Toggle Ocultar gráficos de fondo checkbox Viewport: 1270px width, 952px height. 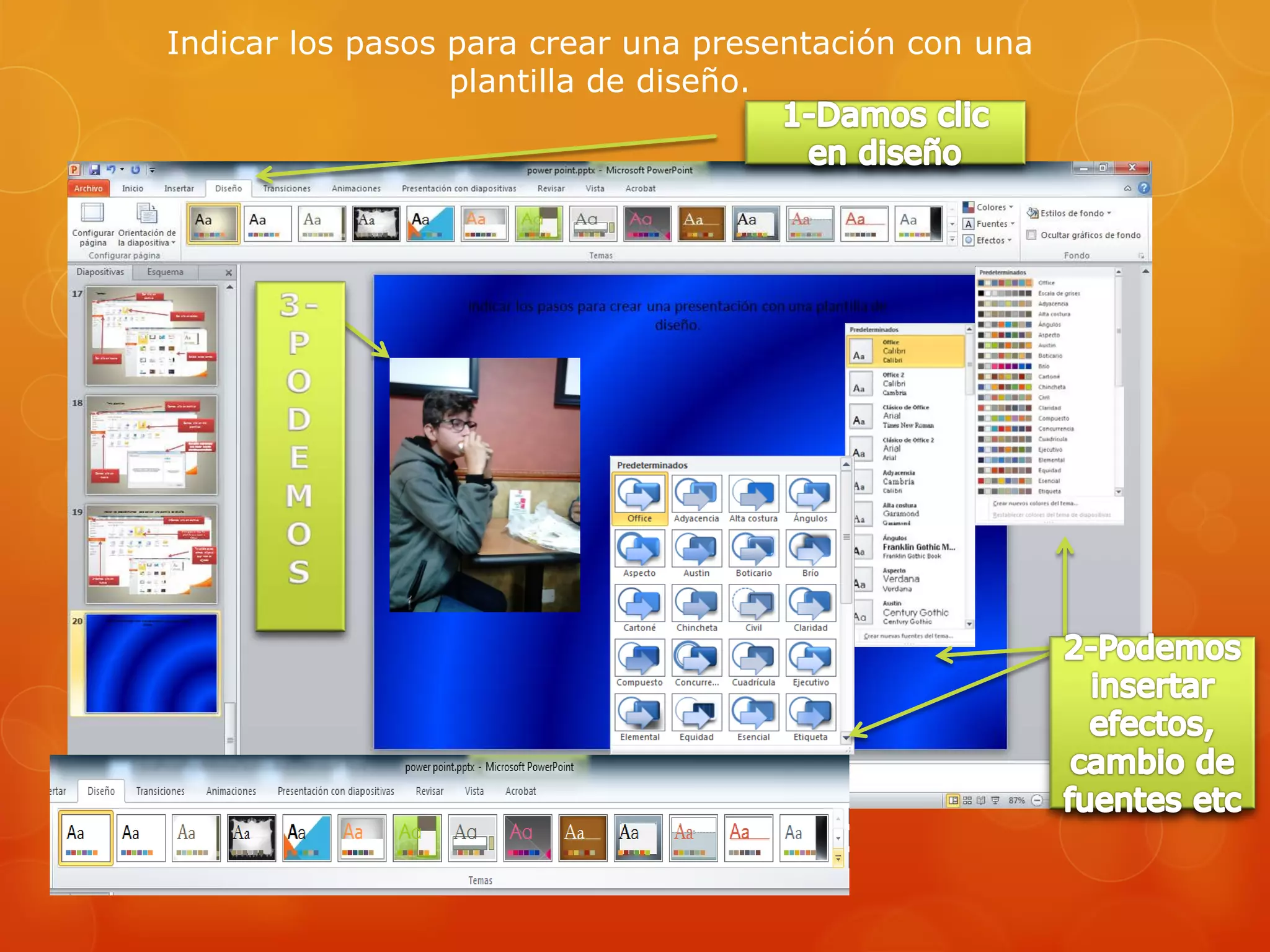[x=1032, y=235]
